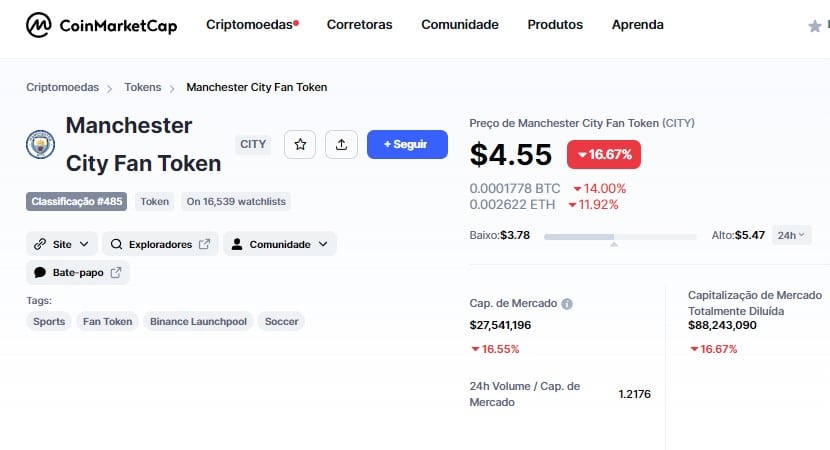Image resolution: width=830 pixels, height=450 pixels.
Task: Expand the Site dropdown
Action: tap(62, 244)
